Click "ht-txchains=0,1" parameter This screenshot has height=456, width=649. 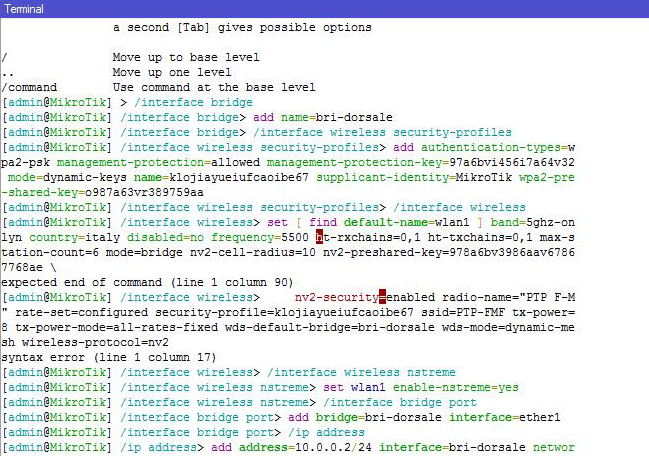(x=480, y=238)
